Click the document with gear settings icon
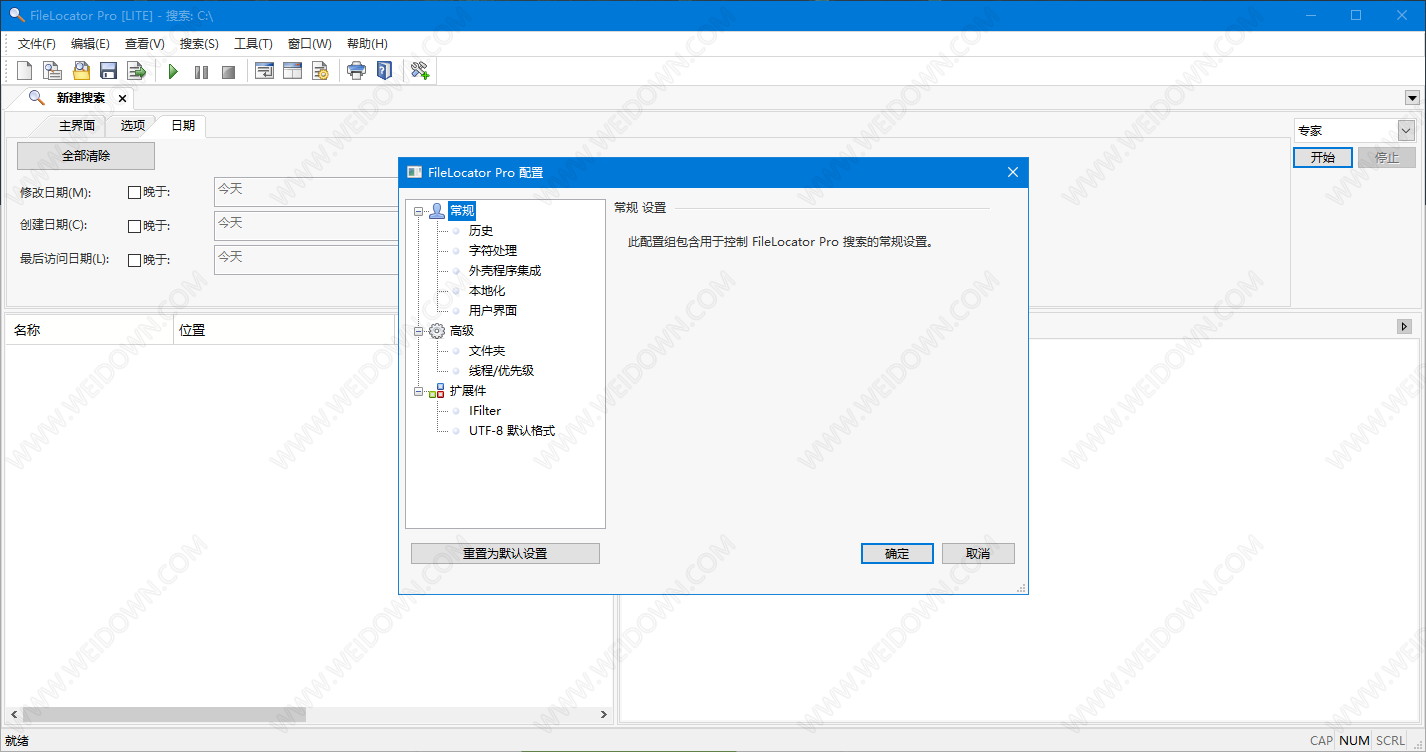1426x752 pixels. 320,71
